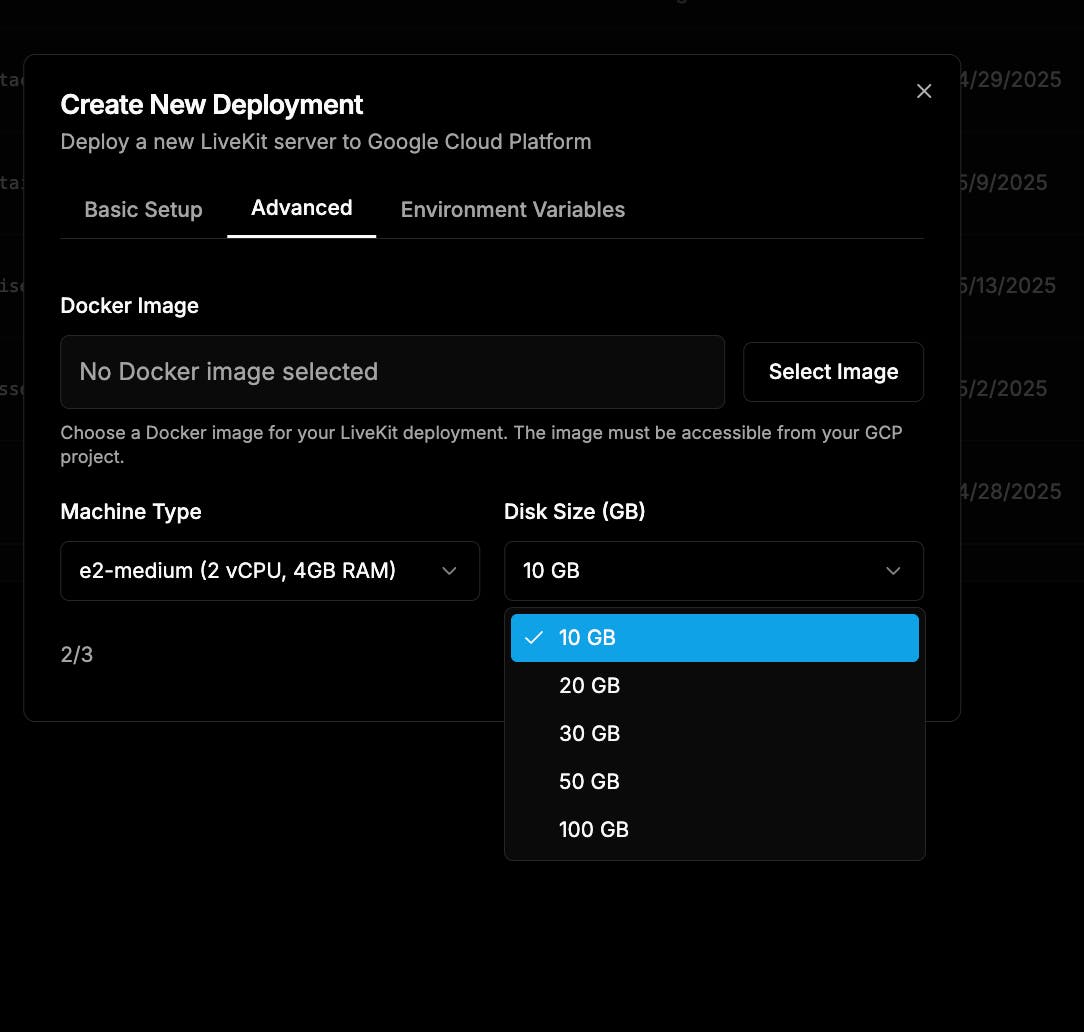Click the 5/13/2025 date in background table
Image resolution: width=1084 pixels, height=1032 pixels.
[1007, 285]
